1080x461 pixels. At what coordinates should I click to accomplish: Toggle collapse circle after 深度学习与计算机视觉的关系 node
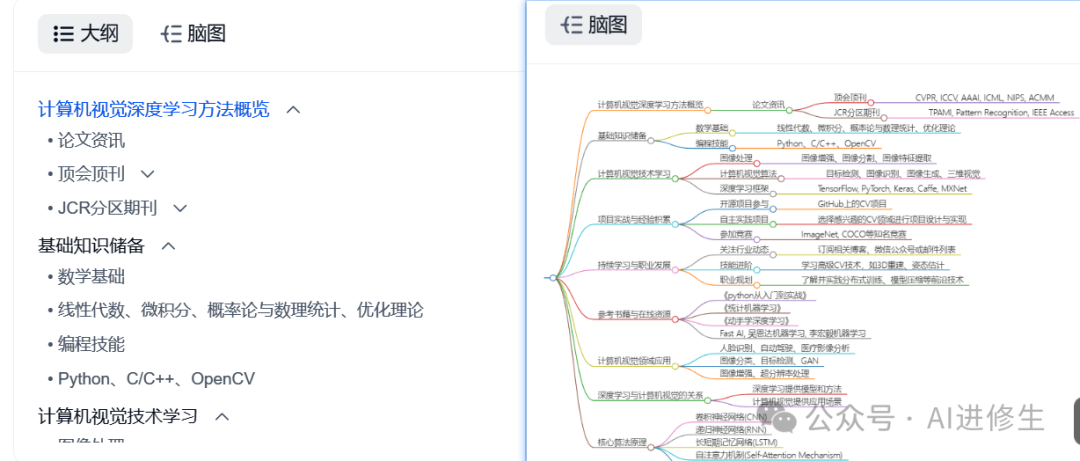click(x=707, y=399)
